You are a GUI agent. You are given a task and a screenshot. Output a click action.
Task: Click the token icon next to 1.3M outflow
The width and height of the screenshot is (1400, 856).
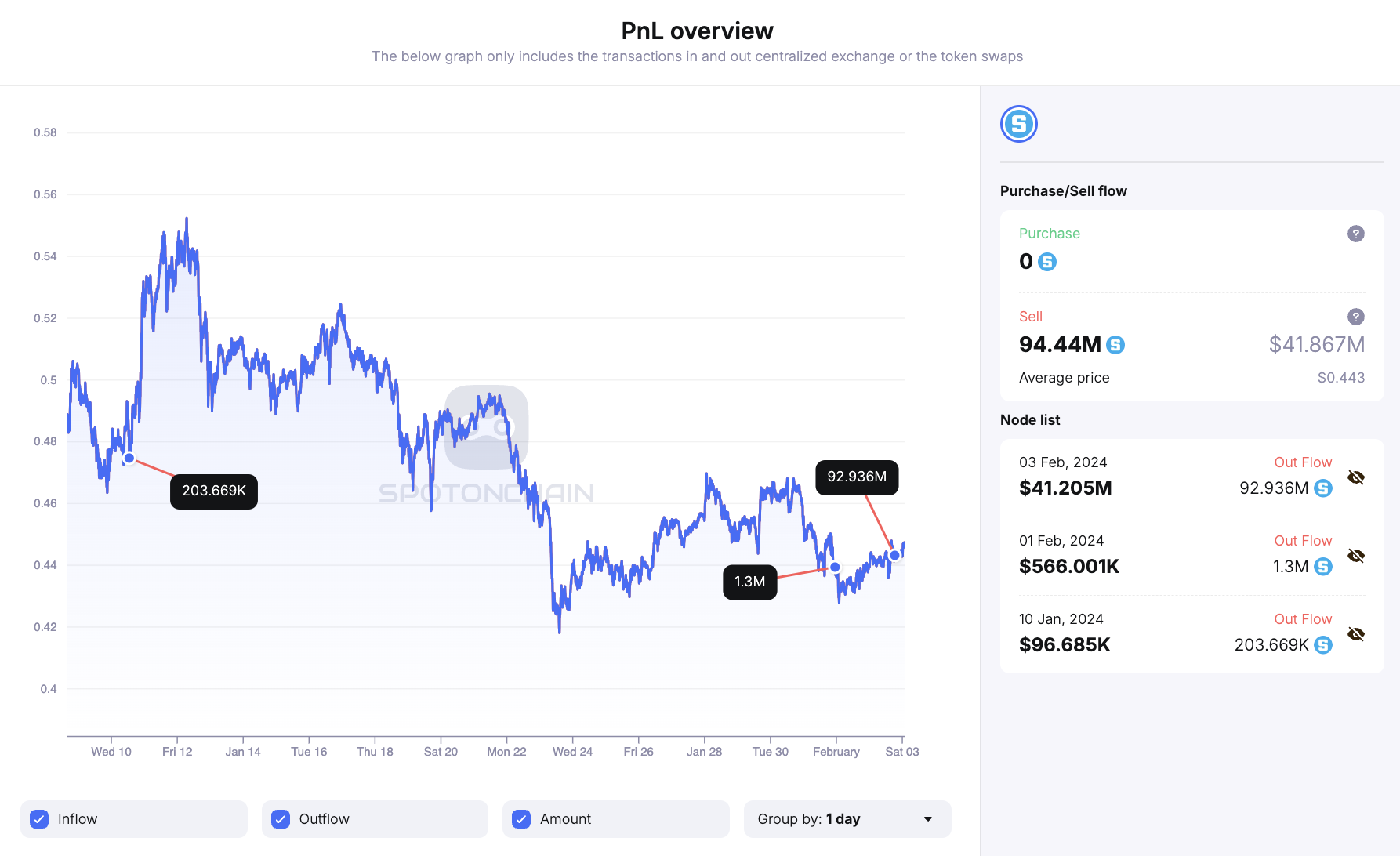pos(1323,567)
